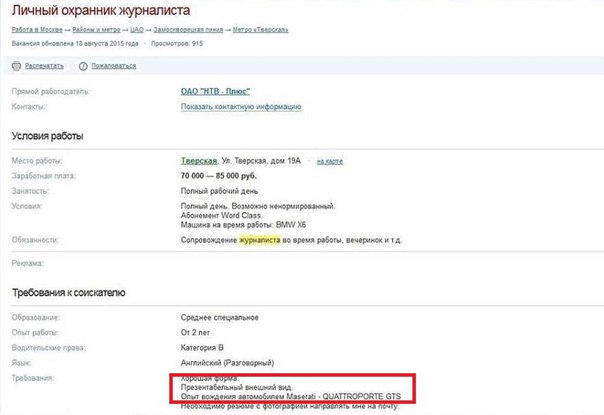Open the на карте map link

pyautogui.click(x=329, y=161)
